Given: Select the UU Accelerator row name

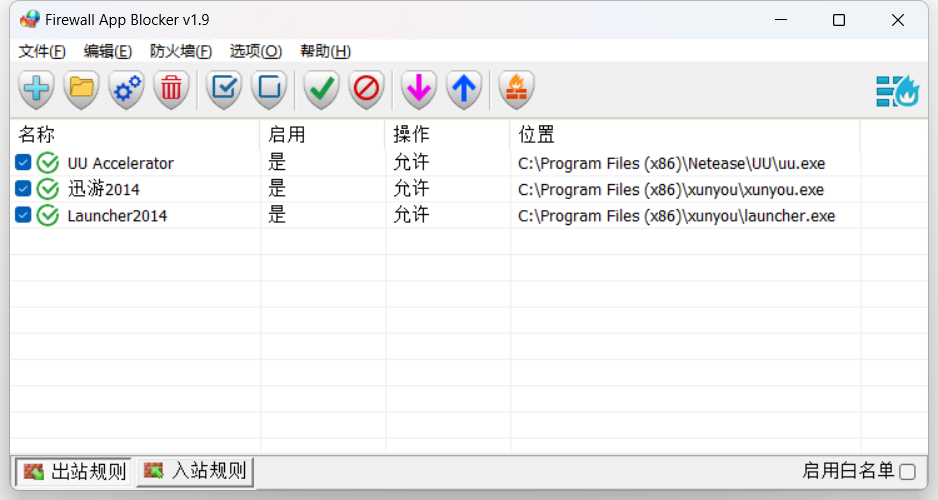Looking at the screenshot, I should click(x=120, y=163).
